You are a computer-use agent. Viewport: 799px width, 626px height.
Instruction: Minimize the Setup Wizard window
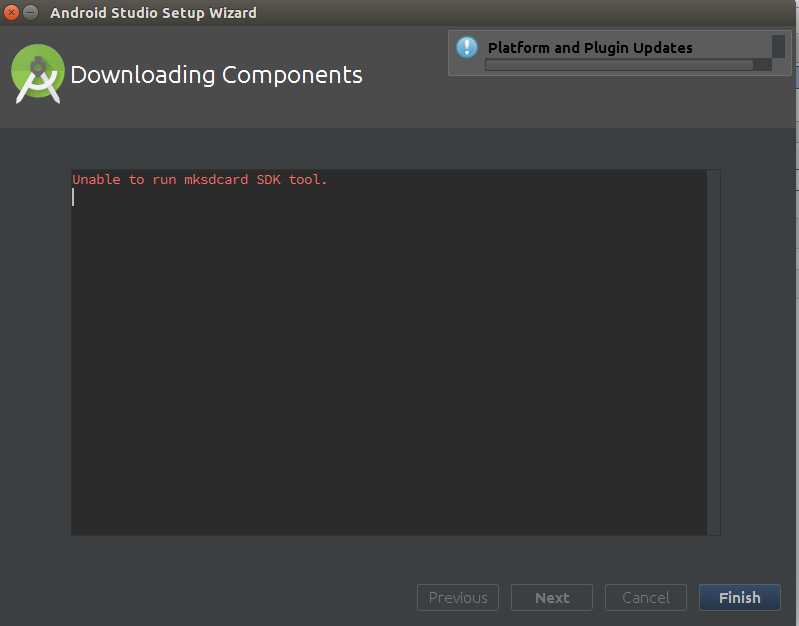[31, 12]
